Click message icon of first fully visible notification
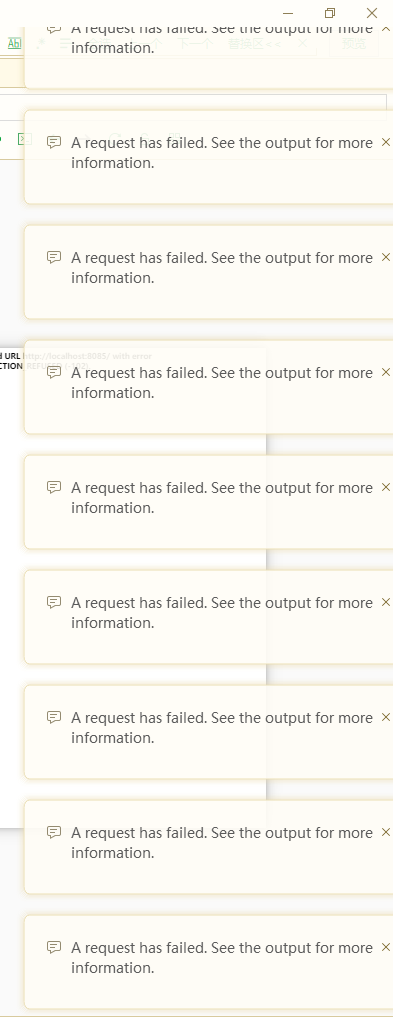The height and width of the screenshot is (1017, 393). (54, 143)
